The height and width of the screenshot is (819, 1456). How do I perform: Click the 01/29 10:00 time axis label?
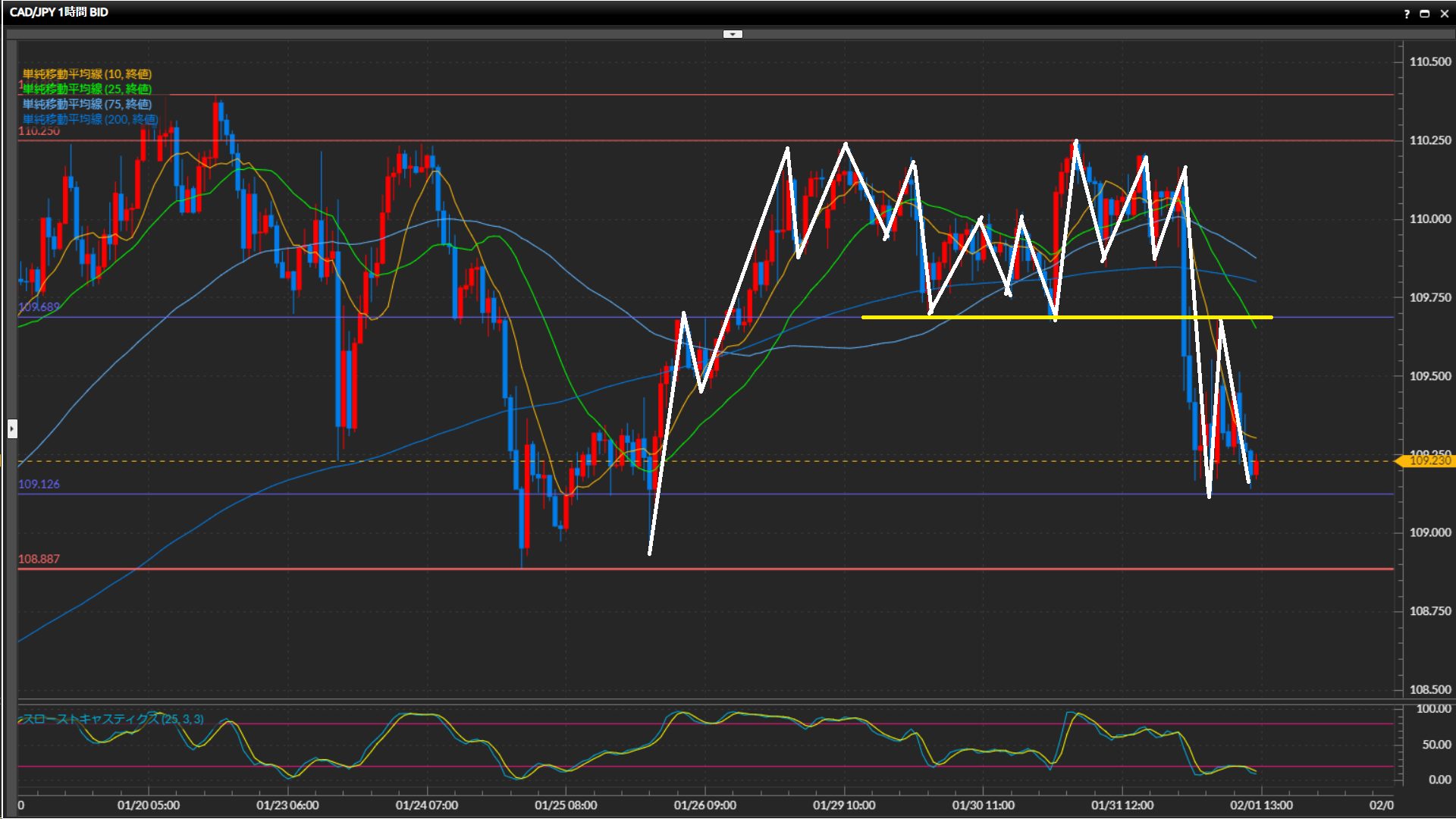tap(844, 805)
